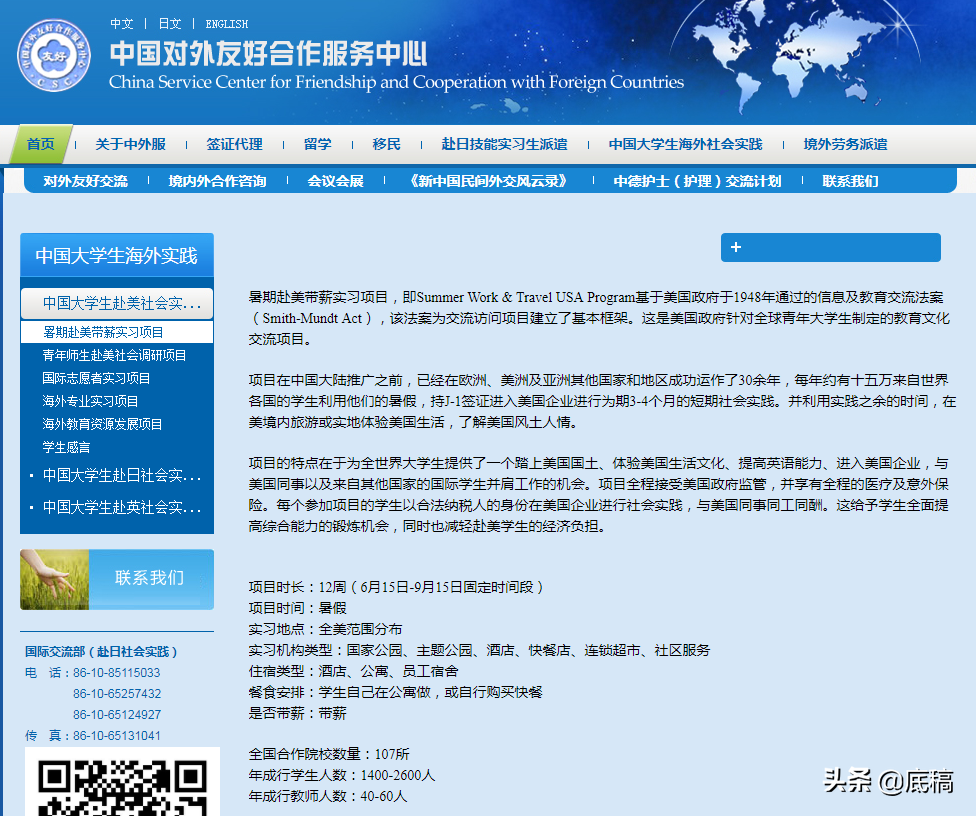Click the China Service Center circular logo emblem
Screen dimensions: 976x816
point(55,55)
